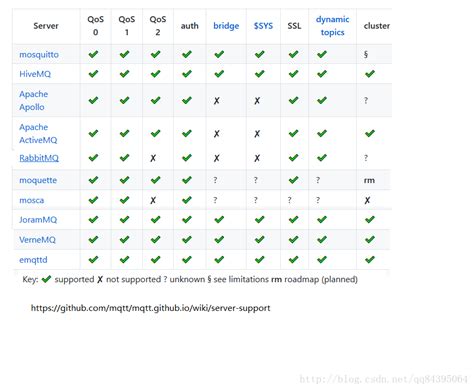Click mosquitto cluster section symbol
This screenshot has width=474, height=390.
coord(366,54)
